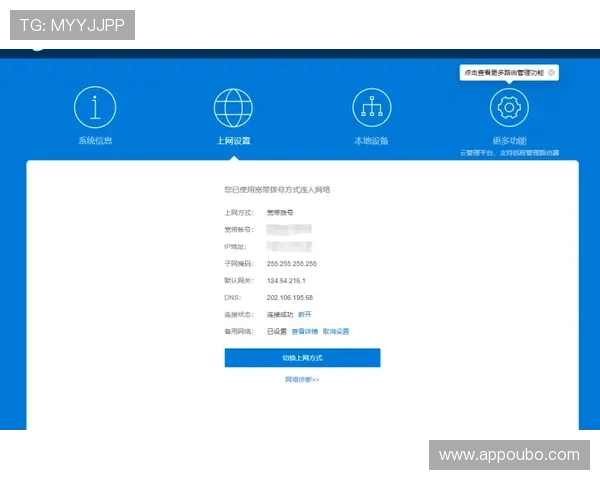Click the gateway value 124.64.216.1

(286, 281)
